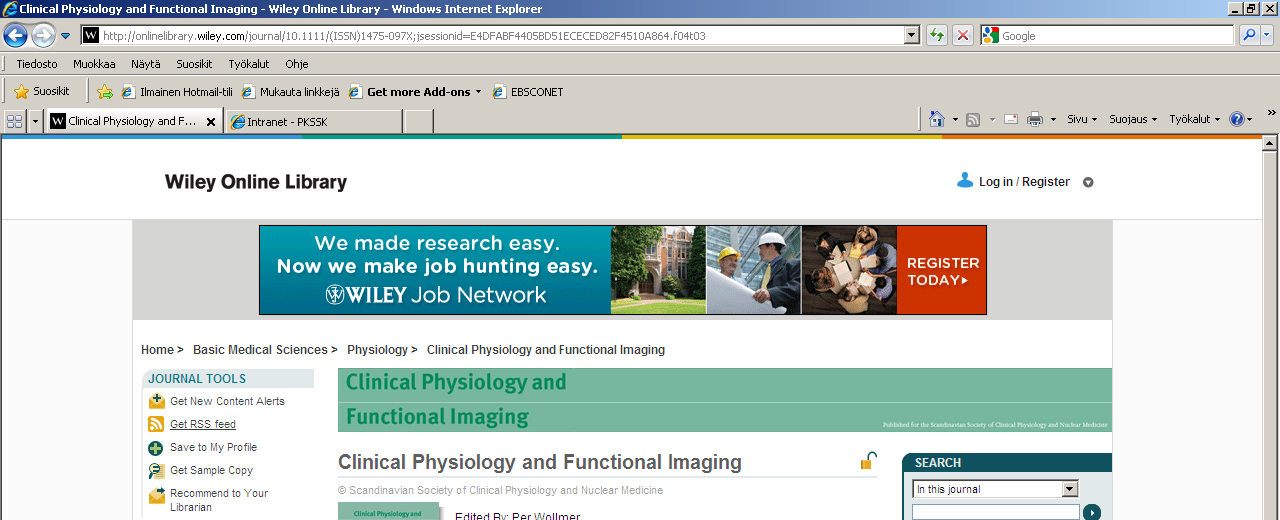Screen dimensions: 1280x520
Task: Open the EBSCONET favorite link
Action: (528, 91)
